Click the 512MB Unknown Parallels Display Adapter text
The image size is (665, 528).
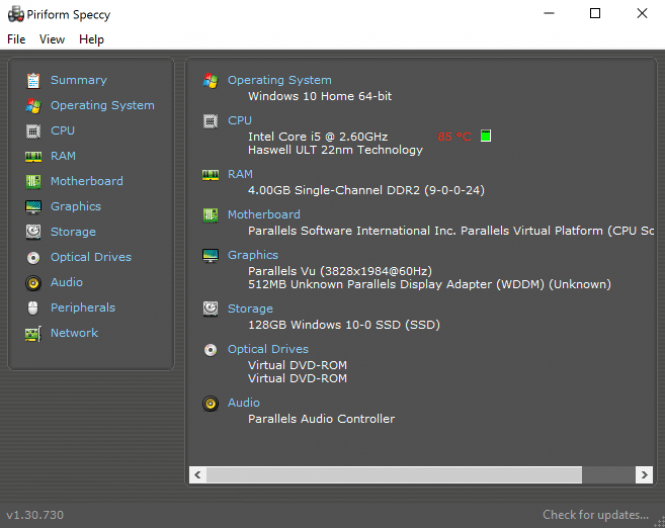click(x=430, y=284)
